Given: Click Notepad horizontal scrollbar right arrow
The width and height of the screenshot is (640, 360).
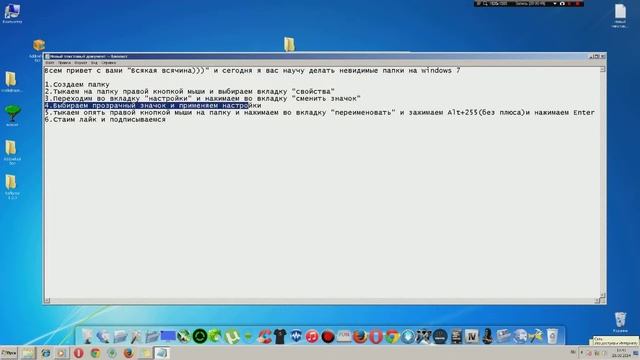Looking at the screenshot, I should 597,301.
